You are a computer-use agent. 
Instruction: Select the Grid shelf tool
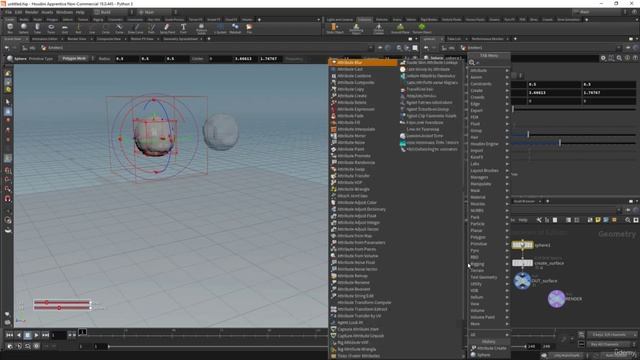tap(64, 28)
